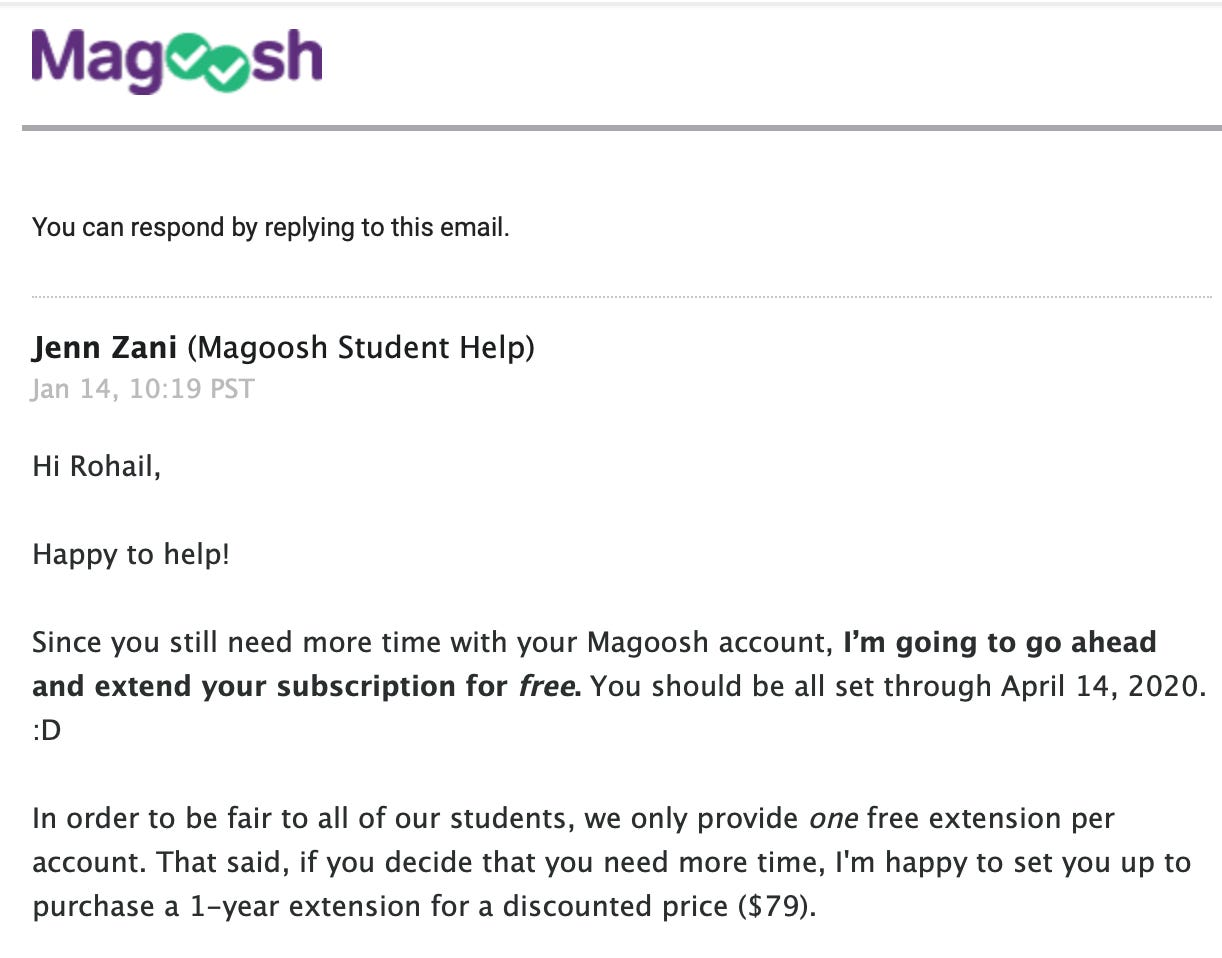Select the sender name Jenn Zani
This screenshot has height=958, width=1222.
pyautogui.click(x=104, y=347)
